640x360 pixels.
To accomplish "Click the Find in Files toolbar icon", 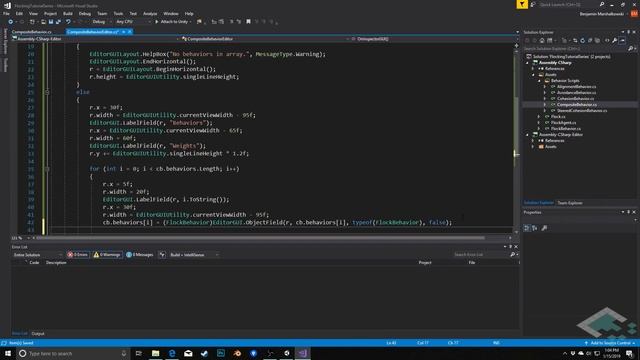I will [199, 22].
